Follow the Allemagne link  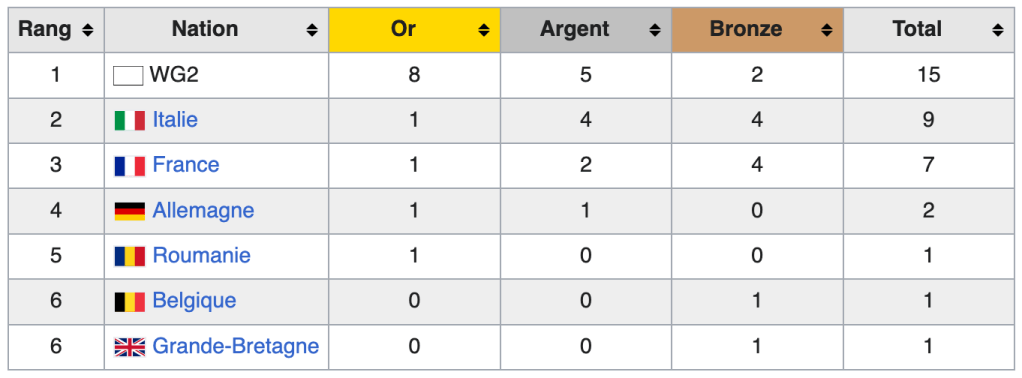click(x=203, y=211)
